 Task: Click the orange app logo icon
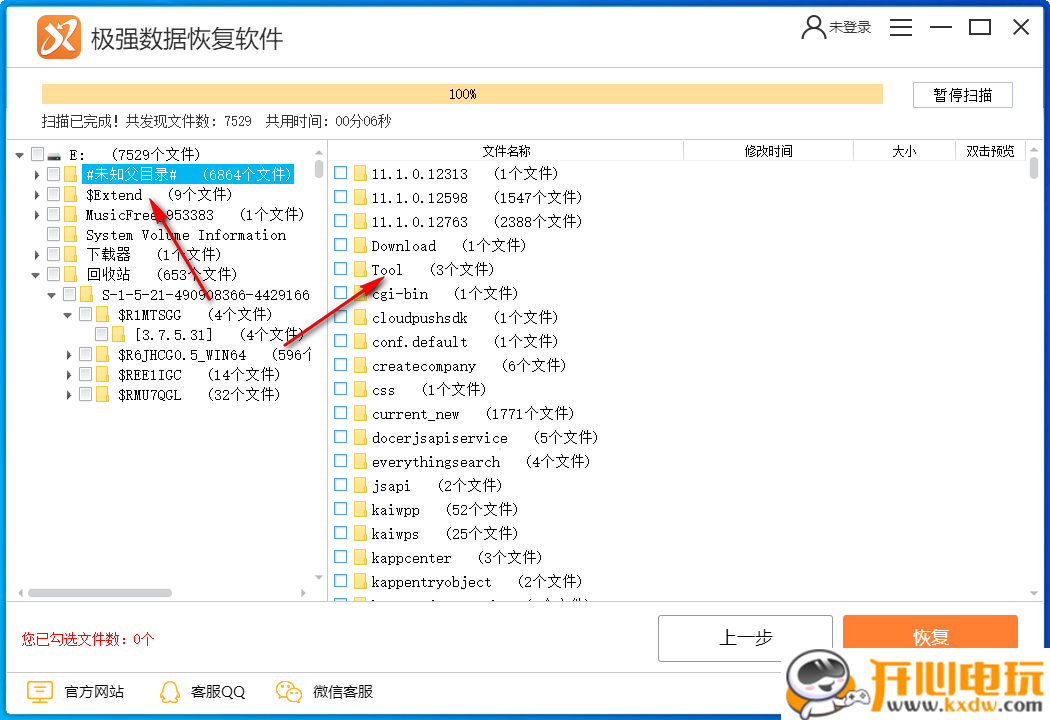(59, 38)
